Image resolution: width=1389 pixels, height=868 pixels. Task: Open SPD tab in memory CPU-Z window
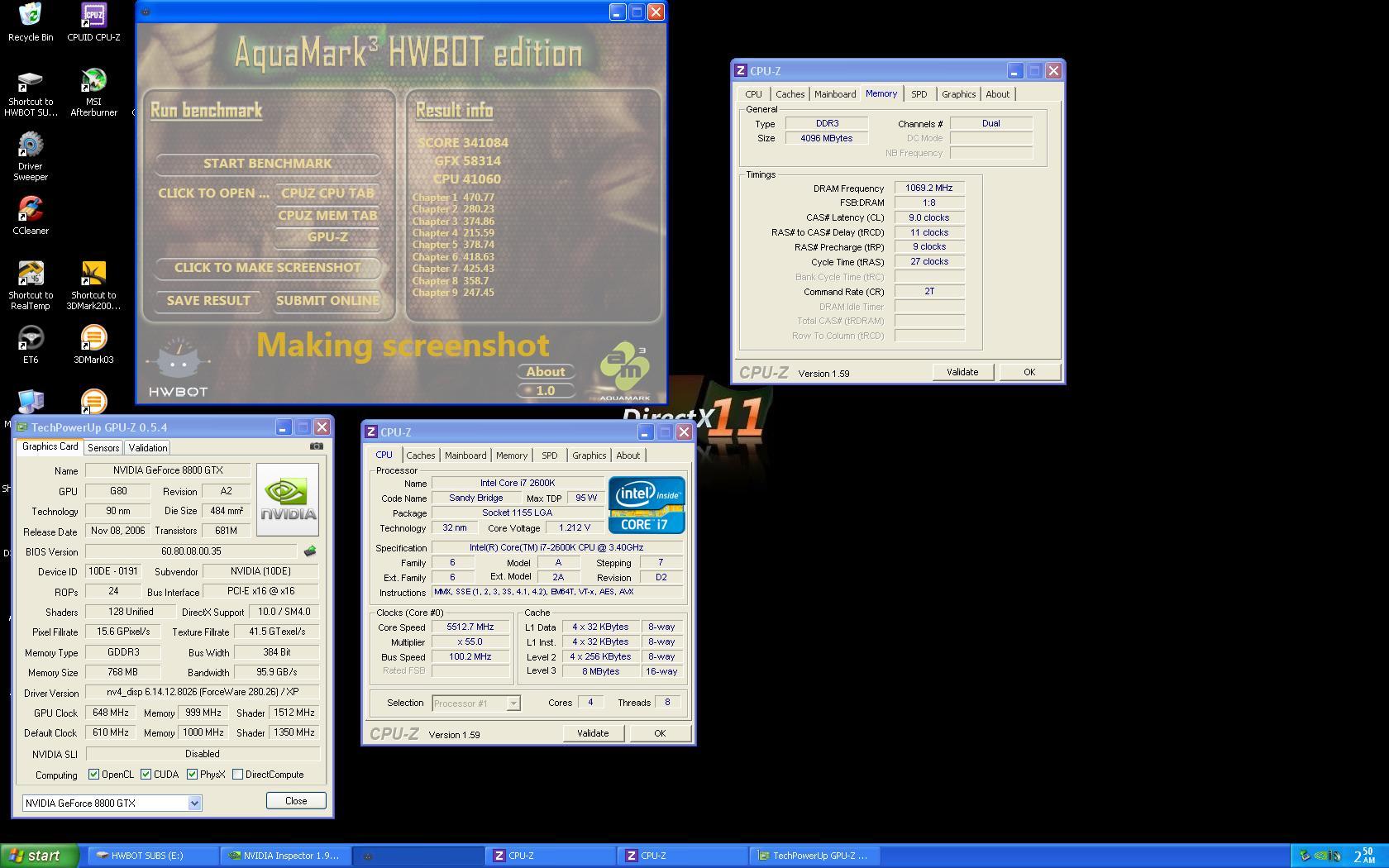click(919, 94)
